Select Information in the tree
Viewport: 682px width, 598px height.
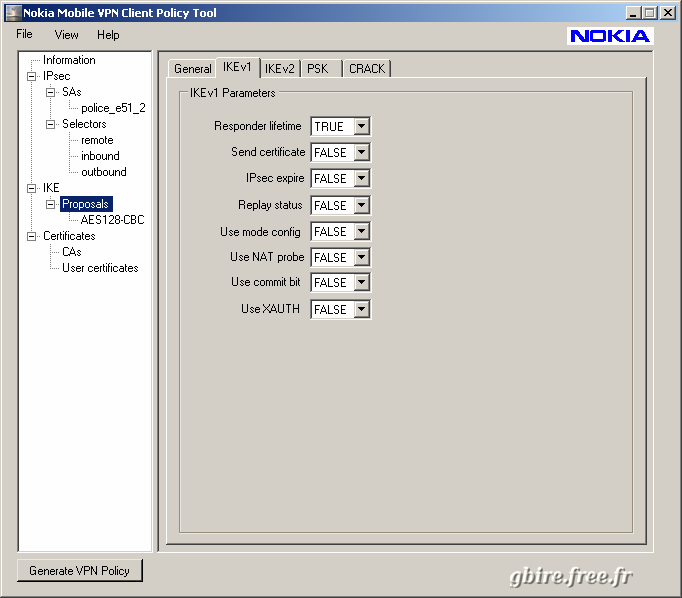pos(69,60)
